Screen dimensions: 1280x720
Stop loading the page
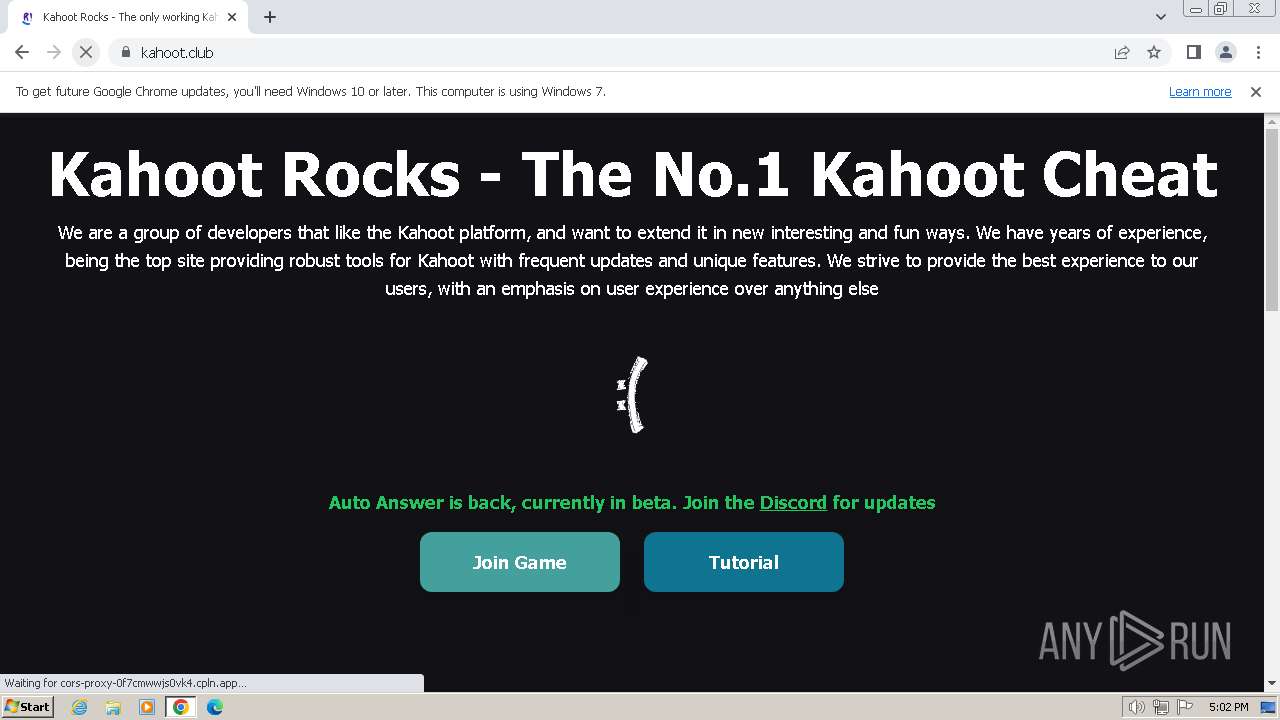86,52
